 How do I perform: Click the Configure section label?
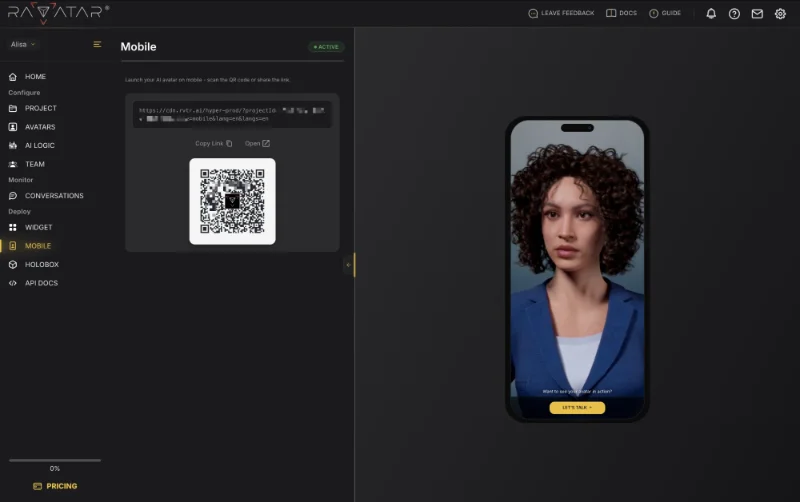(x=24, y=93)
